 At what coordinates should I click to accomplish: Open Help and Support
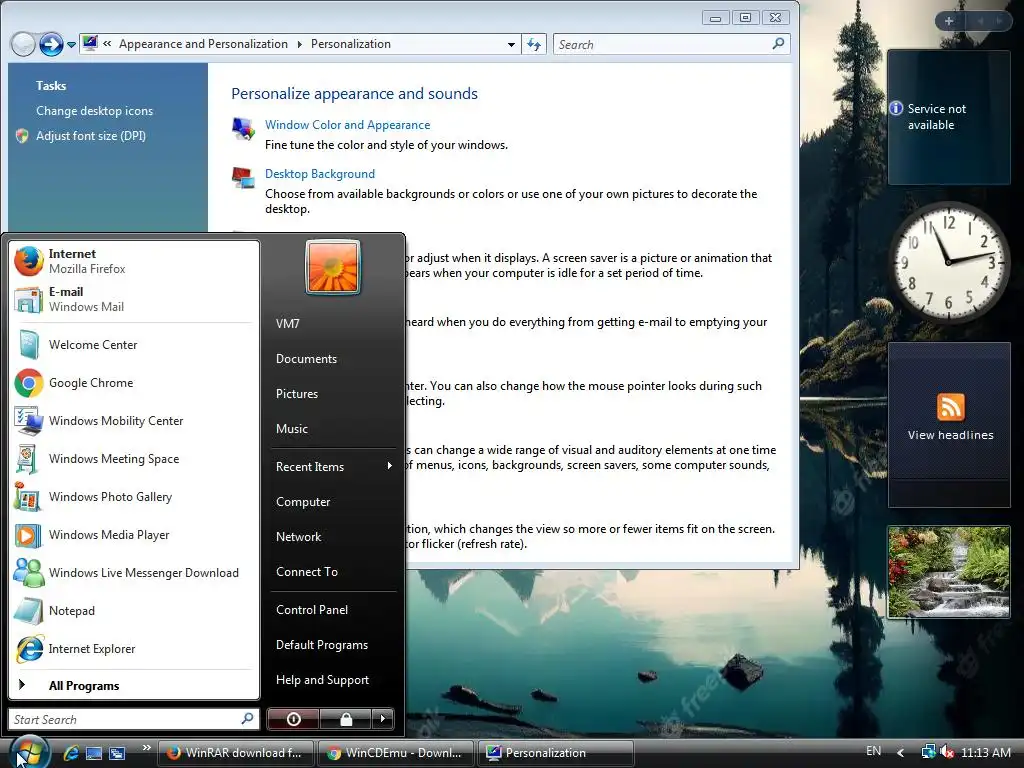click(332, 680)
